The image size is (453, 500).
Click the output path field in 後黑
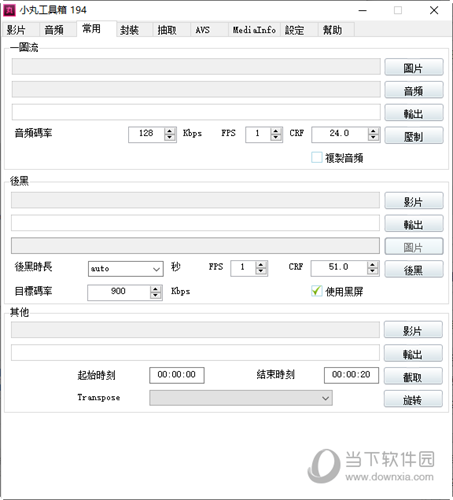(x=195, y=223)
